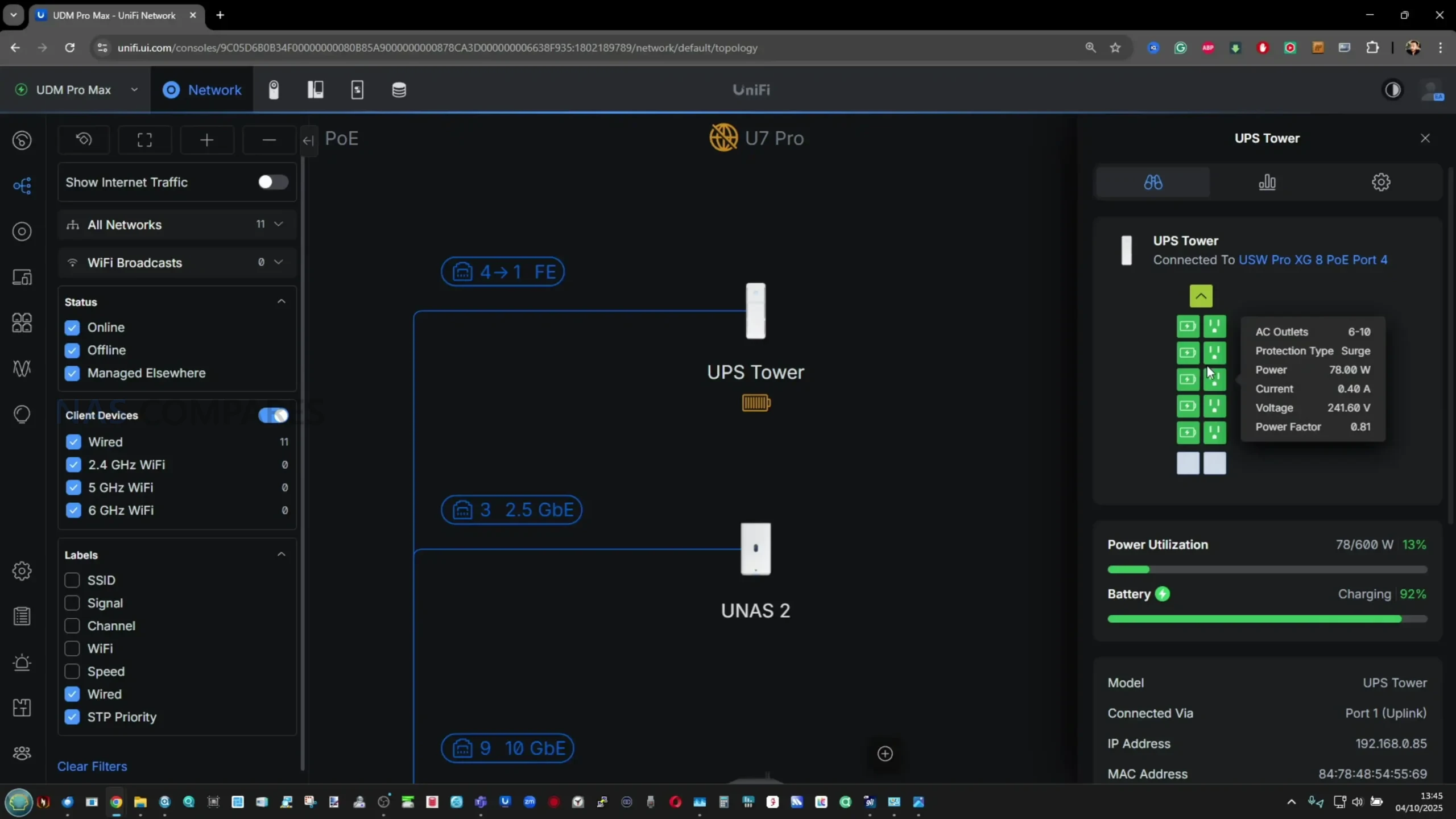Select the Network application tab

pyautogui.click(x=202, y=90)
